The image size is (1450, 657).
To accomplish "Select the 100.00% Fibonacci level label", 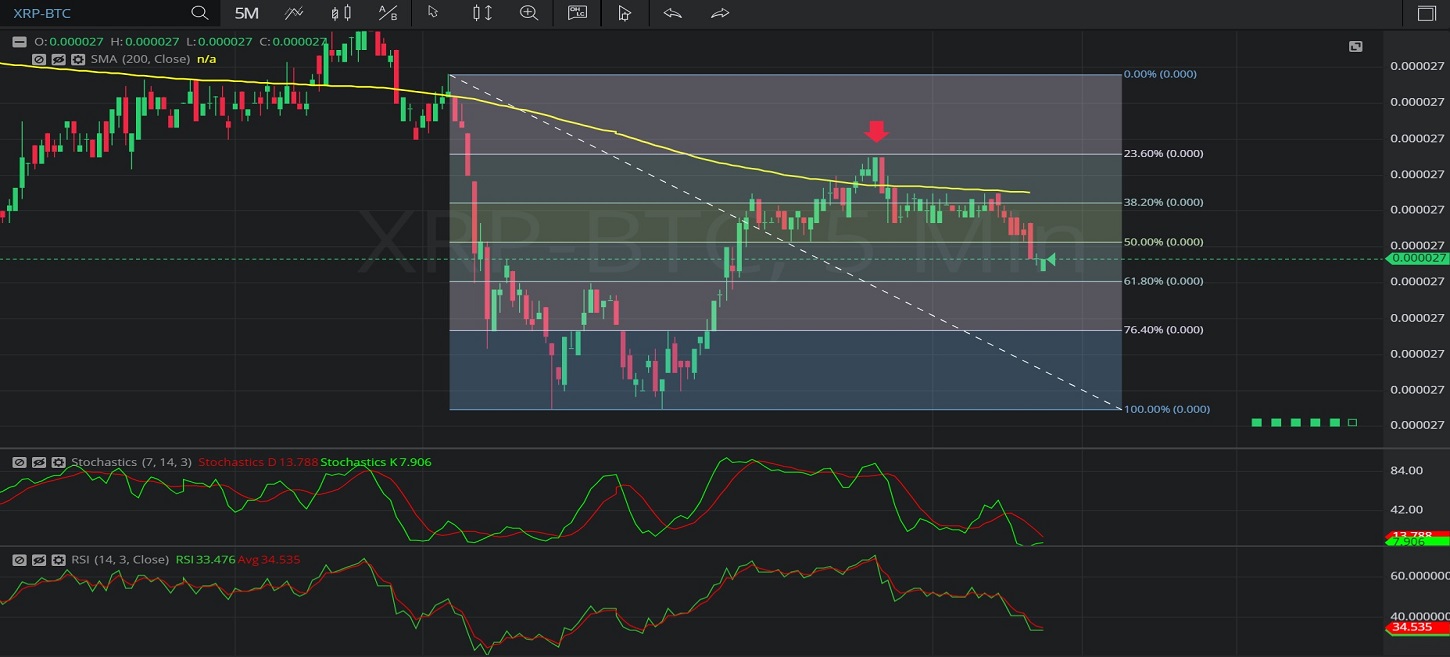I will (1167, 409).
